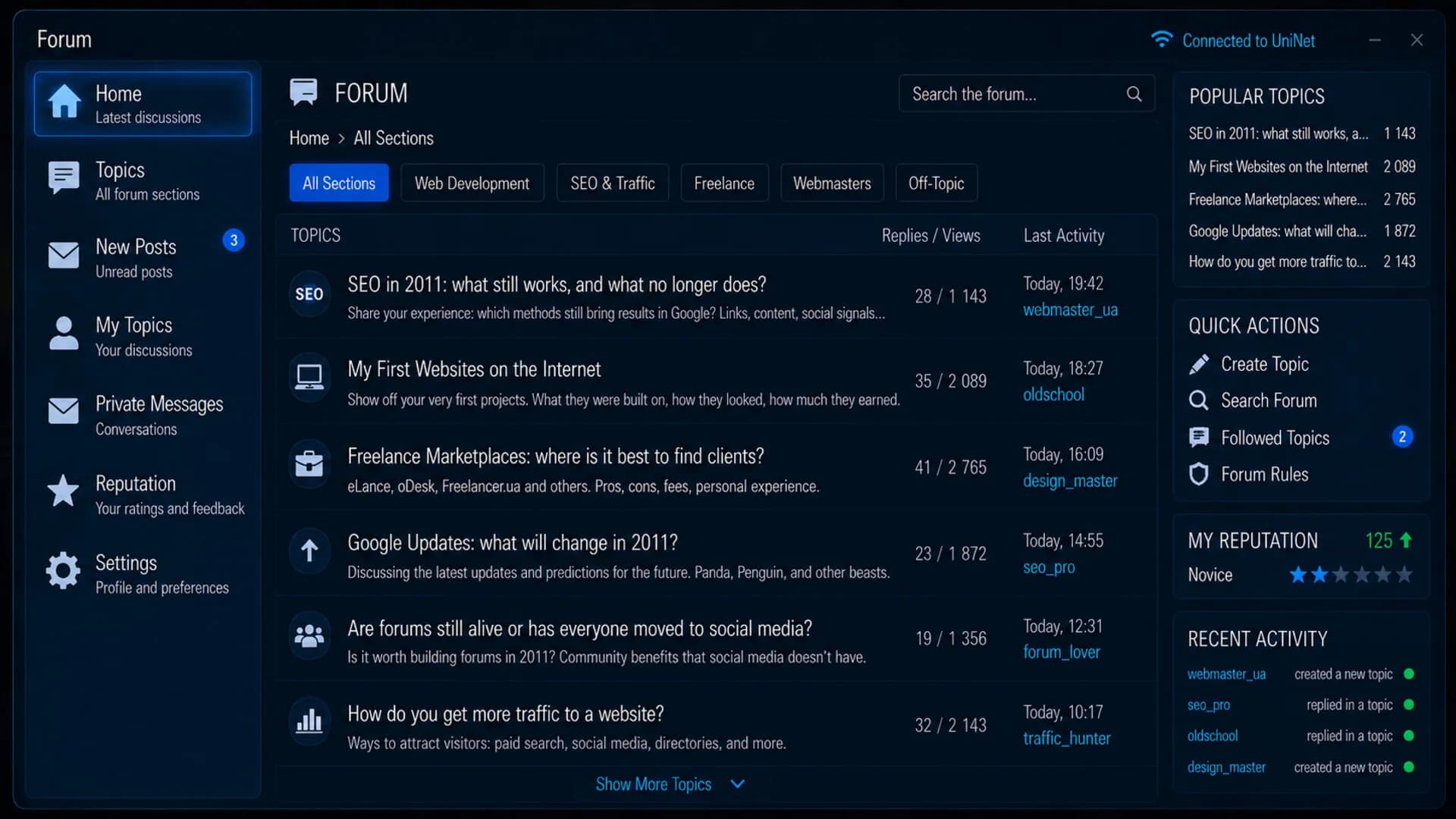Click the Private Messages envelope icon

64,411
